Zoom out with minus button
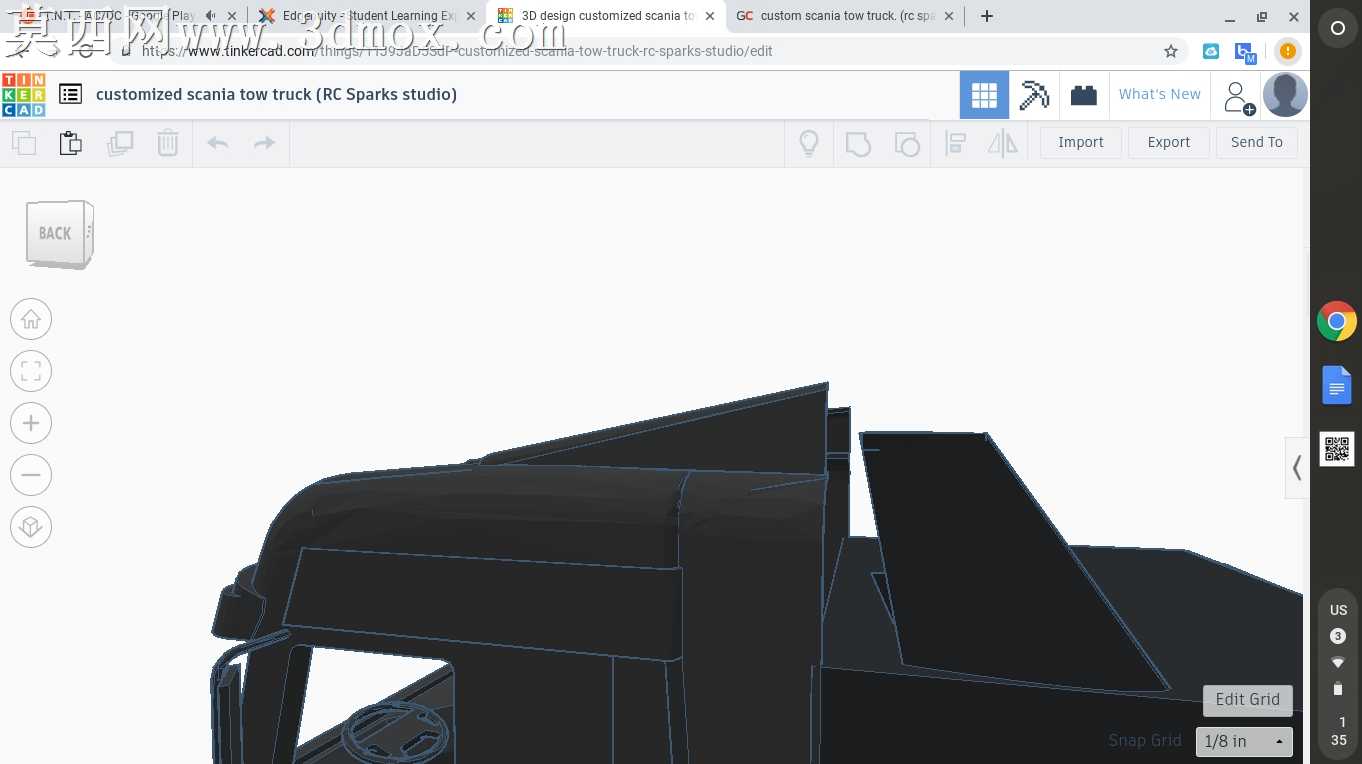 click(31, 475)
